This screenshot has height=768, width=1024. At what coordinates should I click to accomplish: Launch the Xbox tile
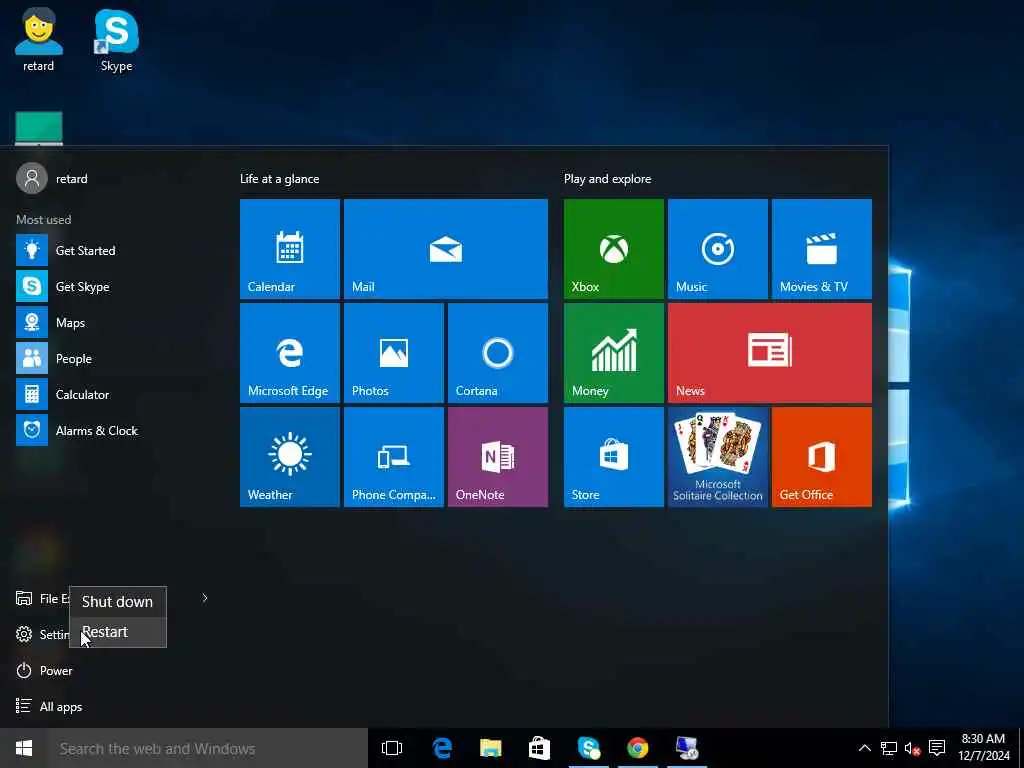tap(614, 249)
